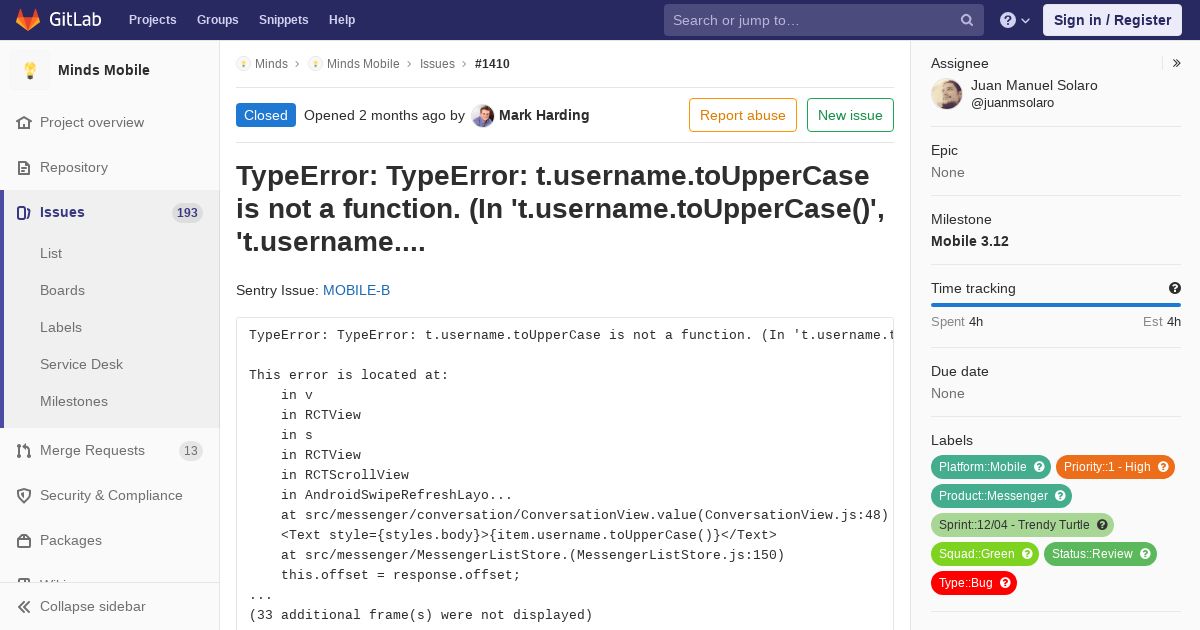Click the #1410 issue breadcrumb

492,63
